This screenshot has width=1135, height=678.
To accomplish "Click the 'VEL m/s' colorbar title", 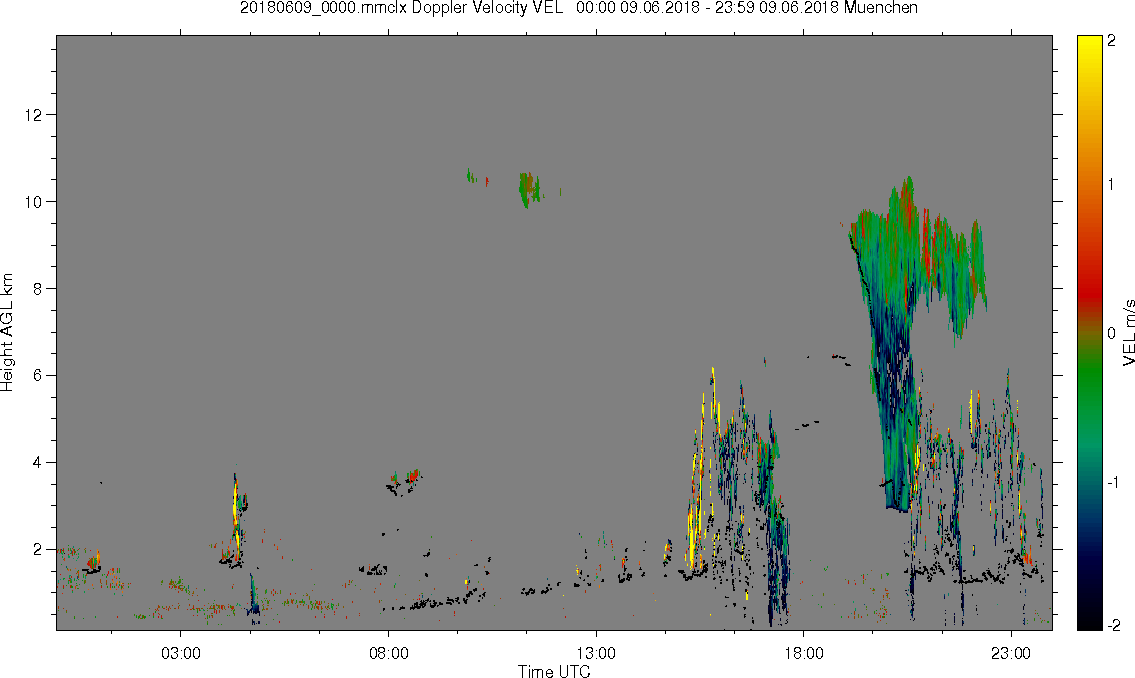I will [1128, 332].
